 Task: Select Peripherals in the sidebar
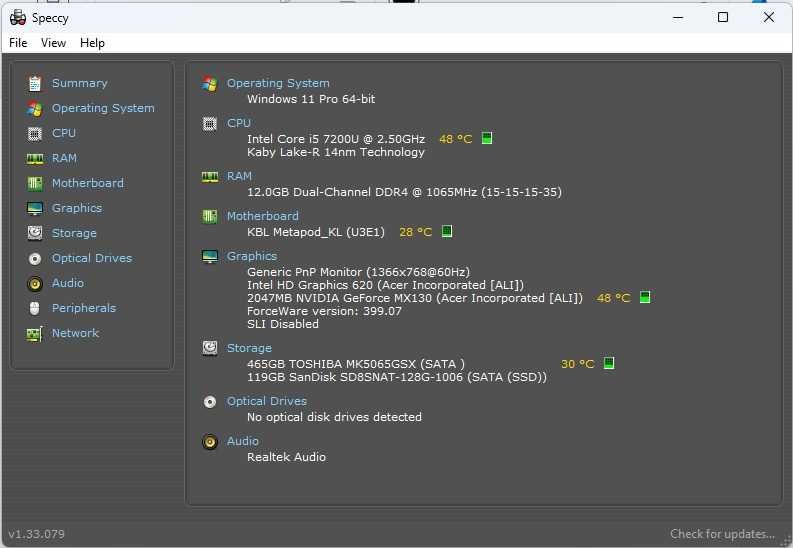(x=84, y=308)
